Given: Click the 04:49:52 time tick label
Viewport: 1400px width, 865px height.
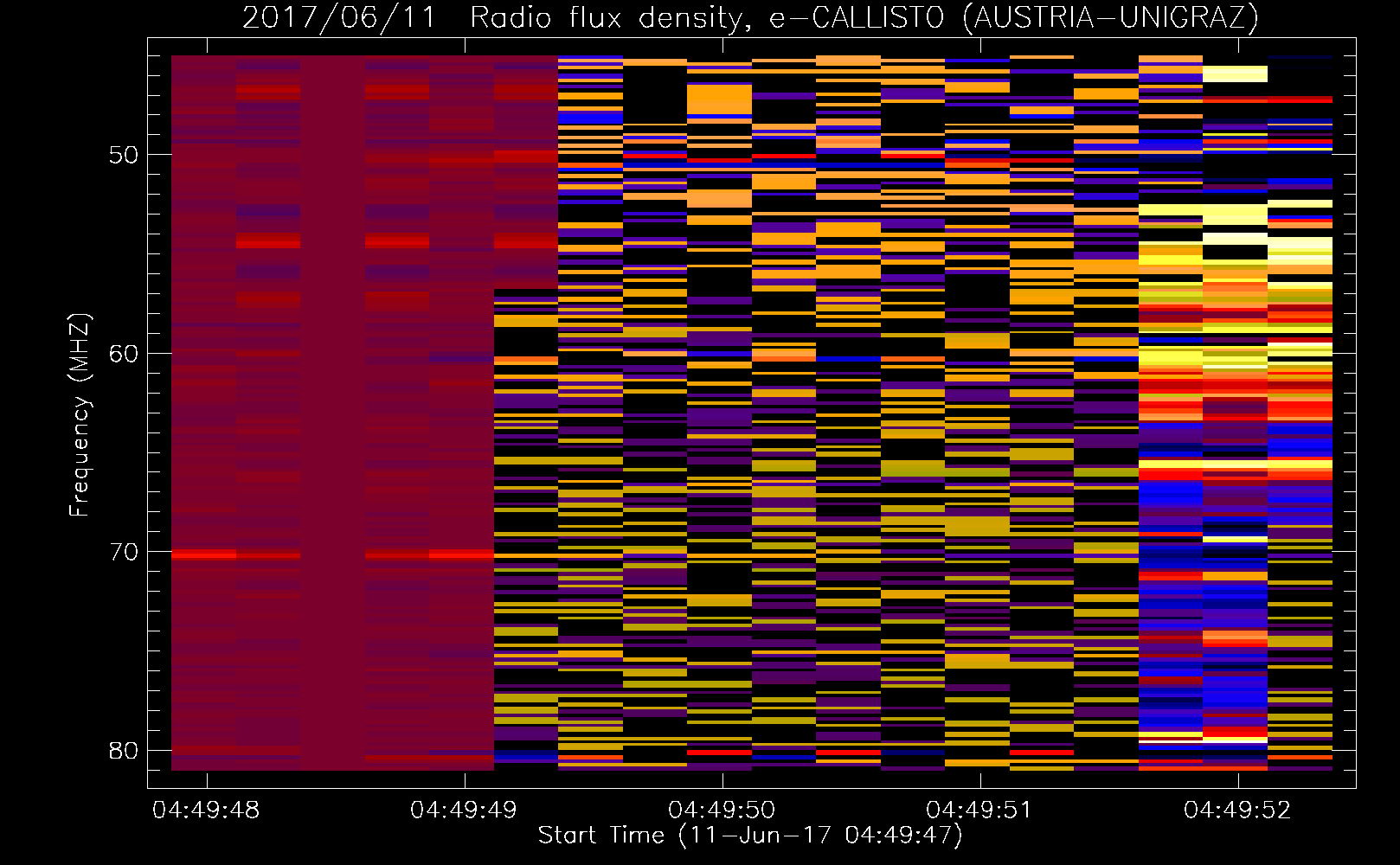Looking at the screenshot, I should [1237, 810].
